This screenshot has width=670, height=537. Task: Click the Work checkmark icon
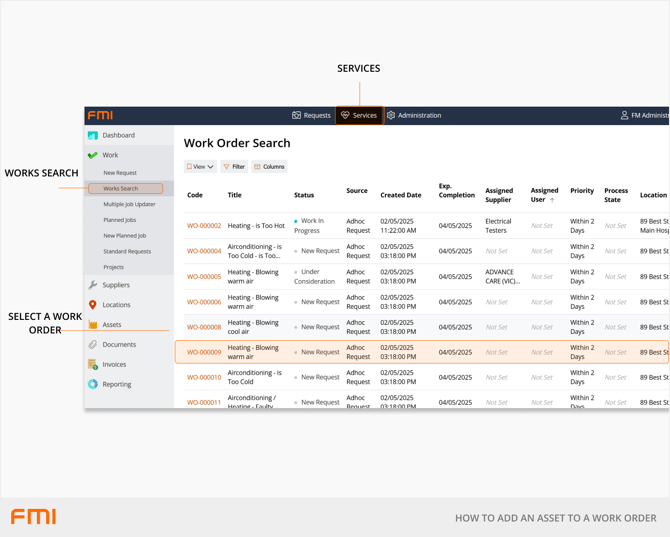coord(93,155)
